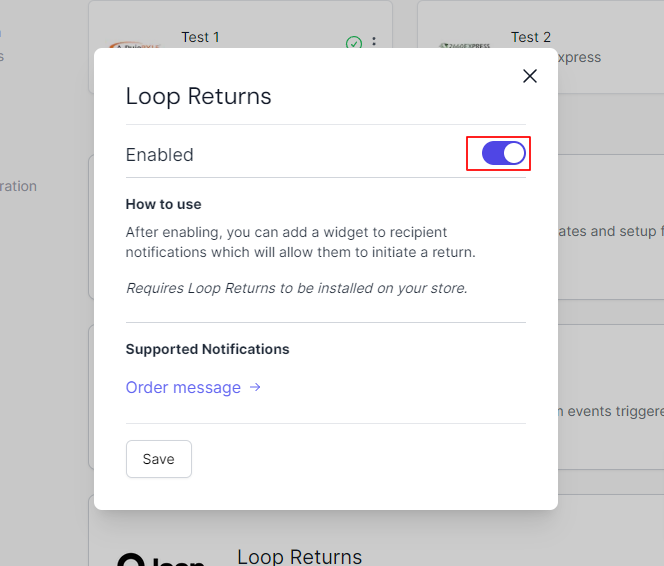Screen dimensions: 664x566
Task: Open the Loop Returns card below the dialog
Action: 299,556
